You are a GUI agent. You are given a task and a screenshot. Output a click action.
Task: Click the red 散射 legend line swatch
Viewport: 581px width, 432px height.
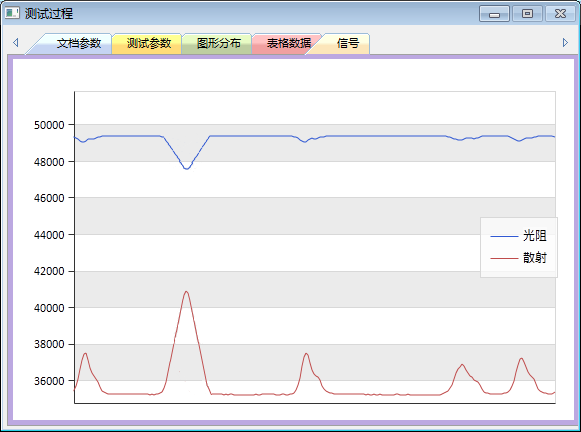pyautogui.click(x=504, y=258)
